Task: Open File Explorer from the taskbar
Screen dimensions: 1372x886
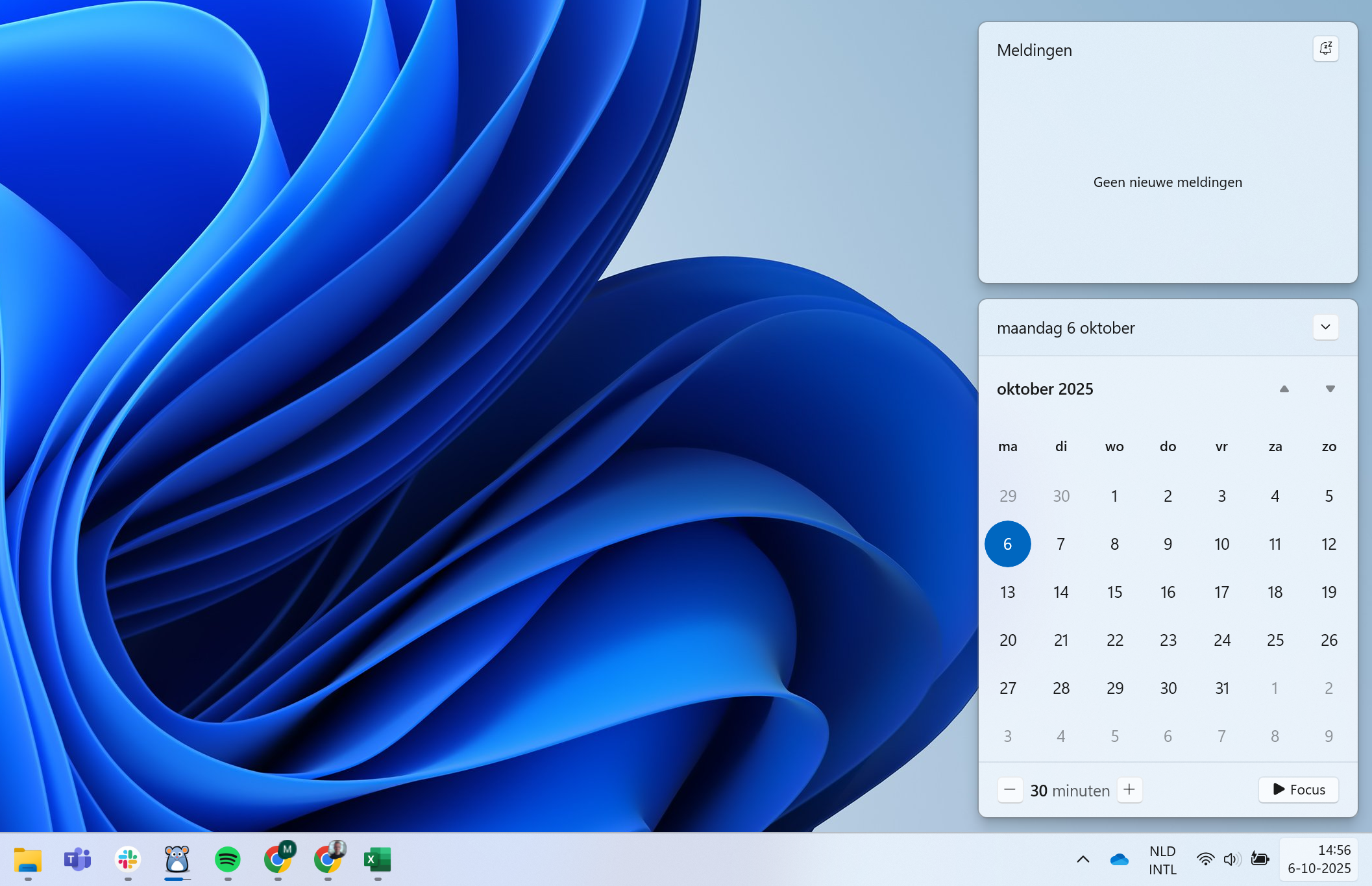Action: tap(27, 859)
